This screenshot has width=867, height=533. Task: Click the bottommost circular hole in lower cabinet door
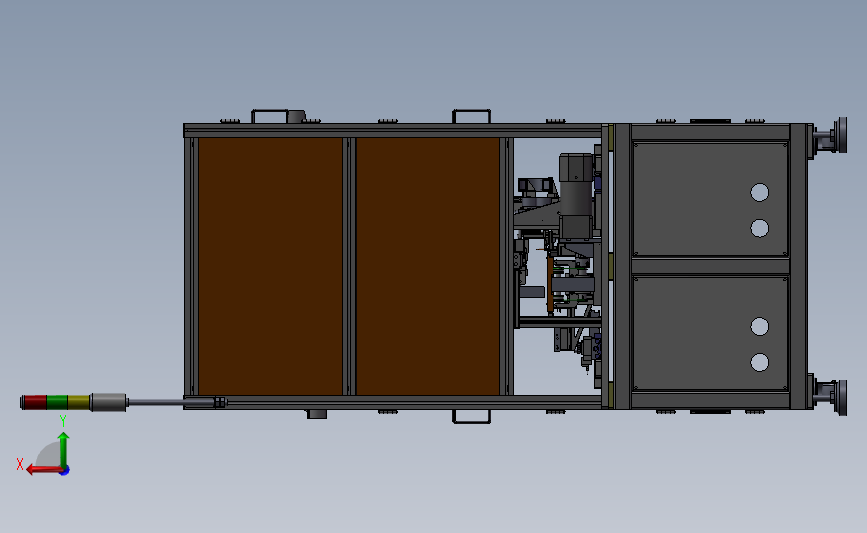pyautogui.click(x=760, y=363)
